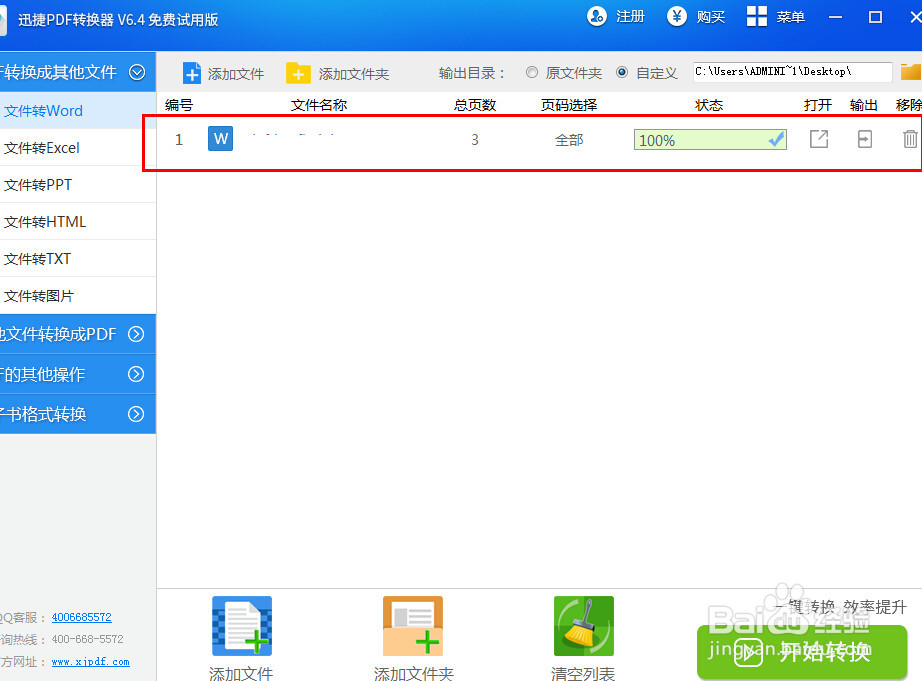Click the blue 添加文件 toolbar icon

192,74
